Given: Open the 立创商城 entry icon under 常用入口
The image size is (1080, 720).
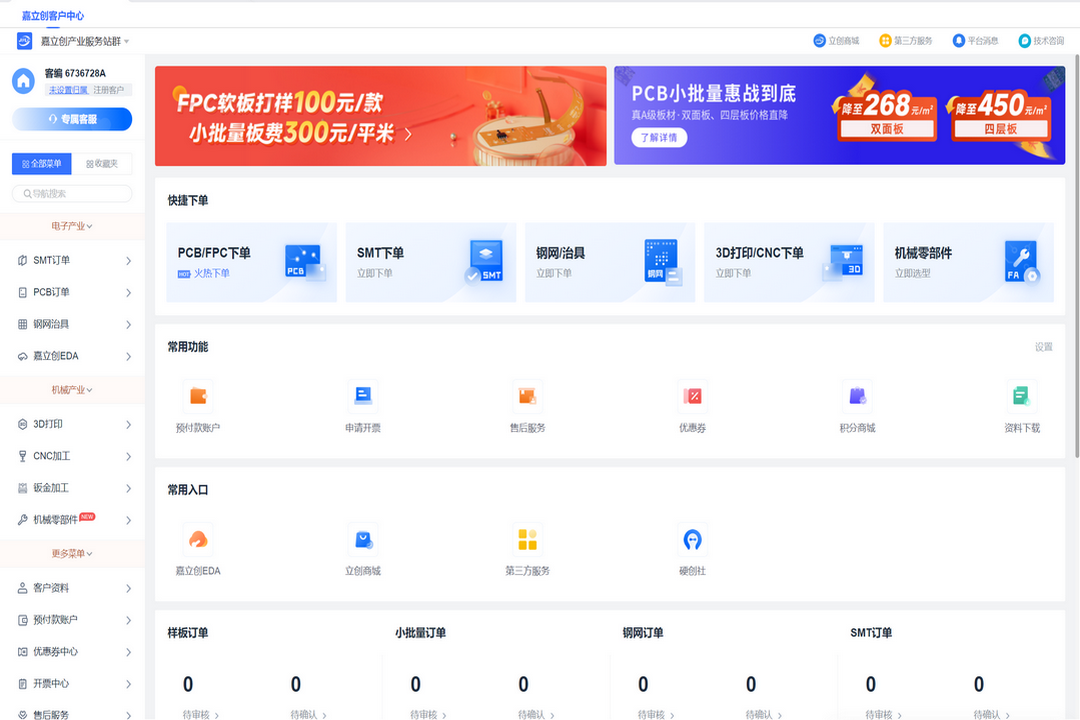Looking at the screenshot, I should click(x=363, y=539).
